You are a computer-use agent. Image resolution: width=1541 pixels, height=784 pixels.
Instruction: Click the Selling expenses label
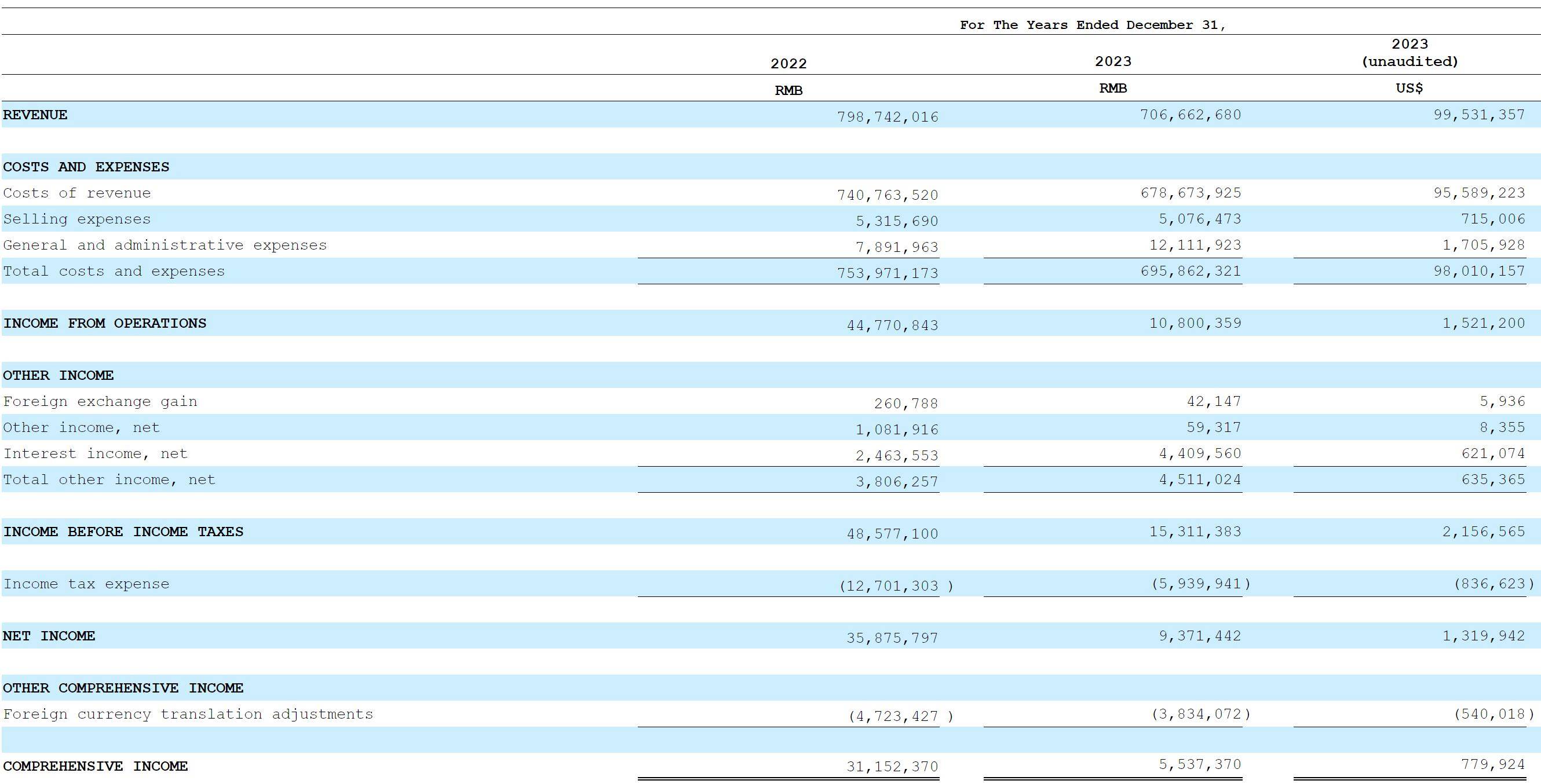[x=77, y=219]
